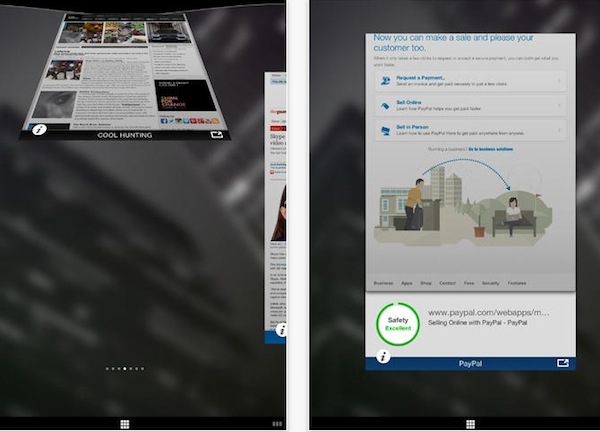This screenshot has height=432, width=600.
Task: Open grid view in the right screen's bottom bar
Action: [471, 424]
